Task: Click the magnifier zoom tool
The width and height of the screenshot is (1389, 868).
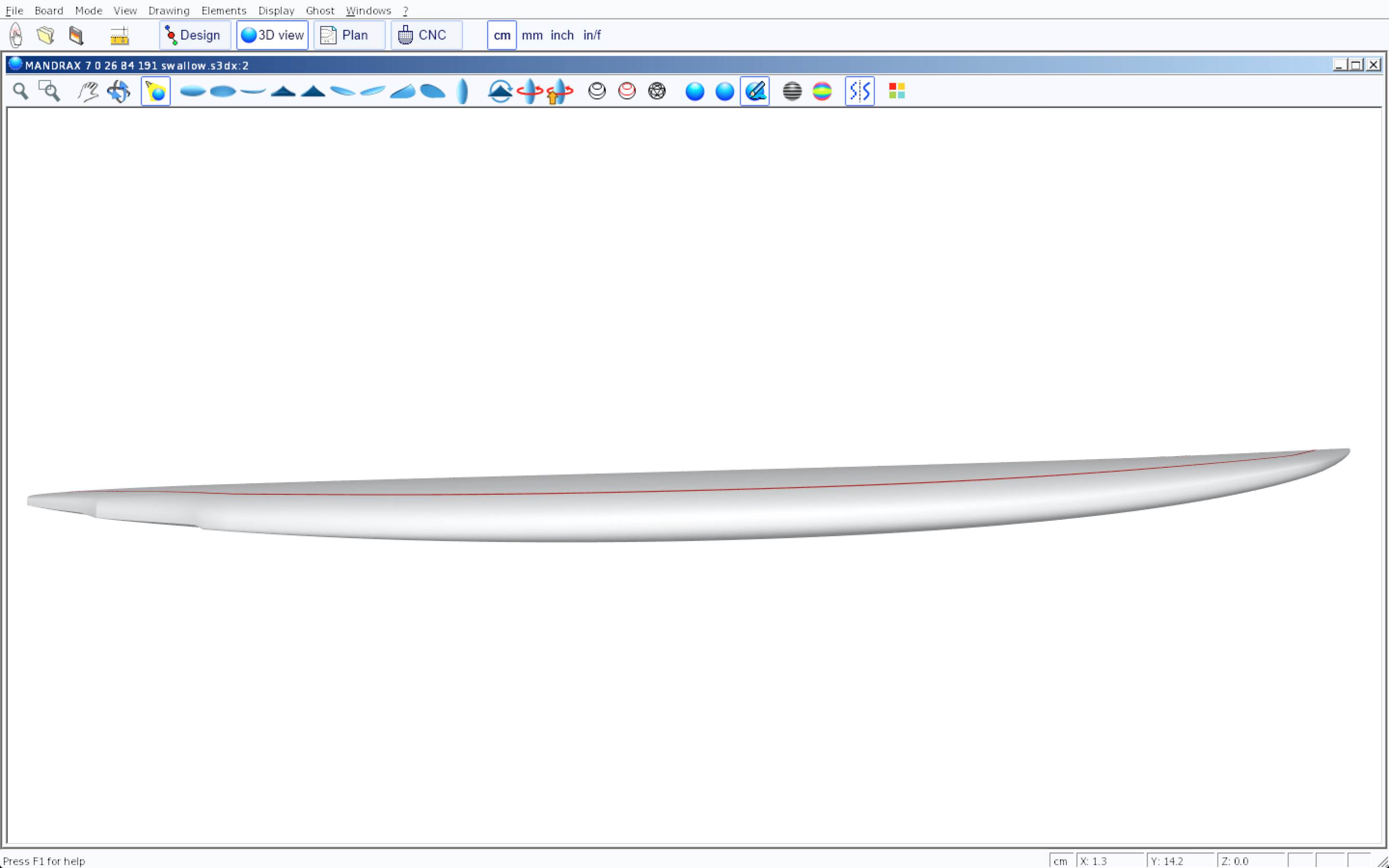Action: click(21, 91)
